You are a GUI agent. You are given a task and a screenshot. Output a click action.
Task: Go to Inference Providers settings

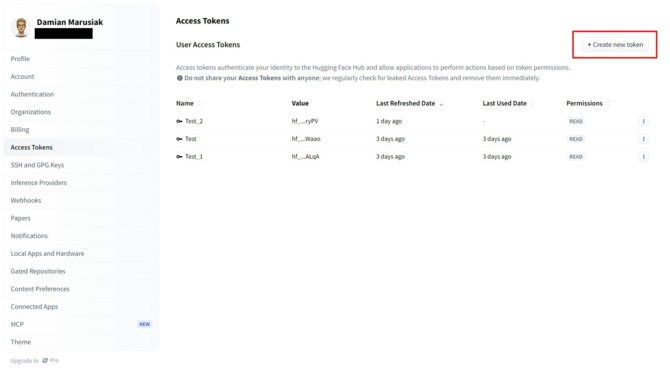pos(81,183)
